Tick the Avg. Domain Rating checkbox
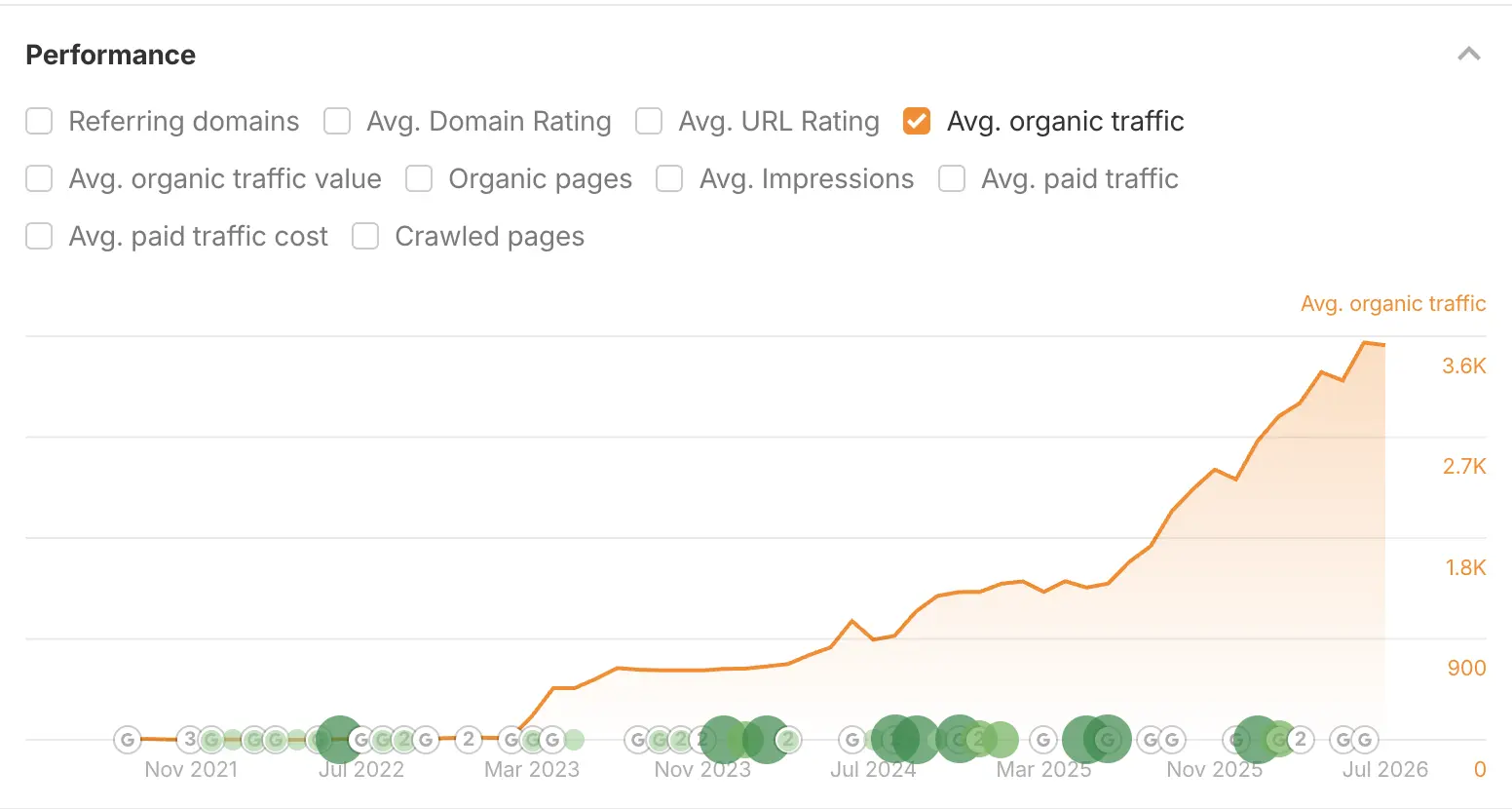 click(x=337, y=121)
